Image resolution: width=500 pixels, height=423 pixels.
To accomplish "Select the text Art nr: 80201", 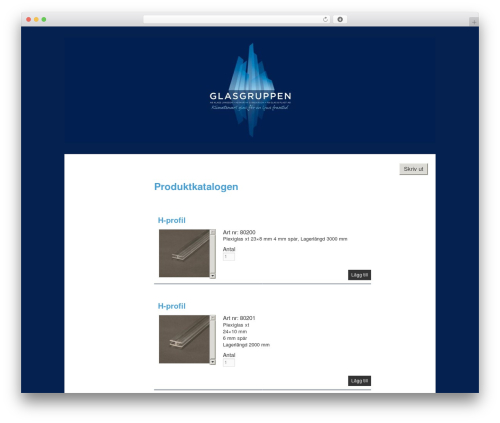I will pos(239,318).
